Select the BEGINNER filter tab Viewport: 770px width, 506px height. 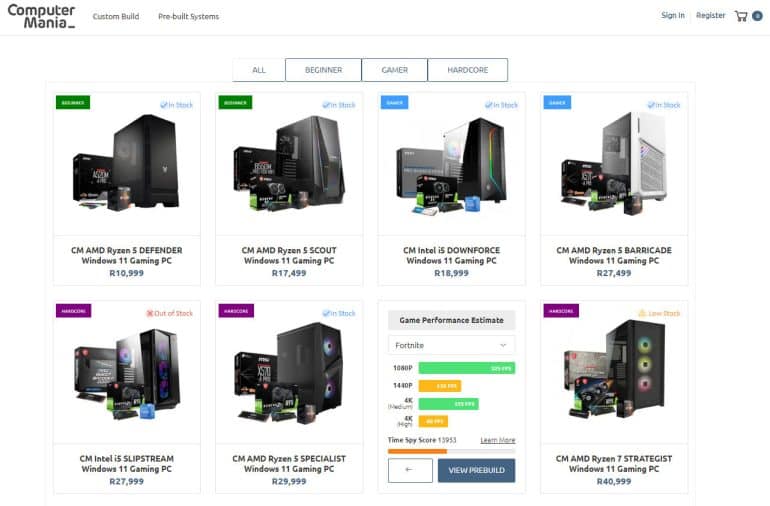point(323,70)
